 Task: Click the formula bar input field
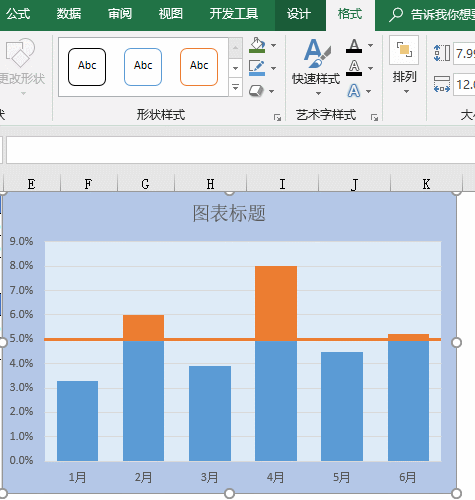point(240,150)
